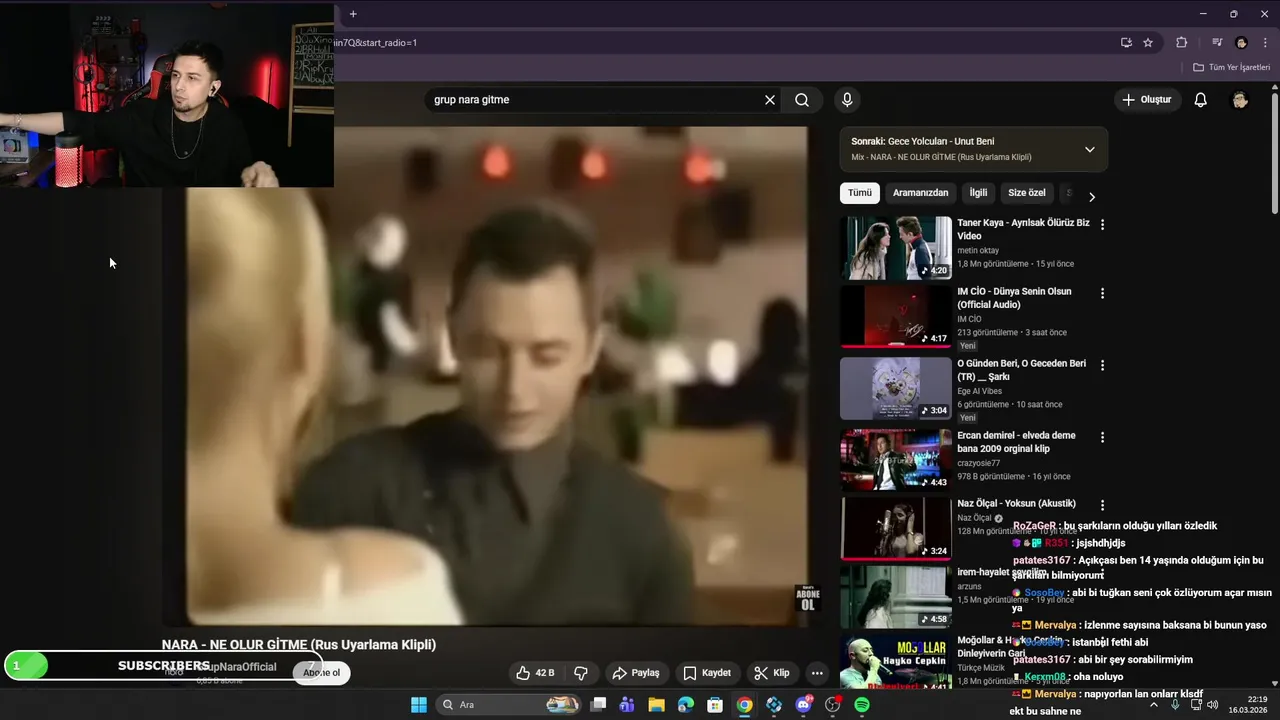Open Microsoft Edge from taskbar
This screenshot has height=720, width=1280.
pos(686,705)
